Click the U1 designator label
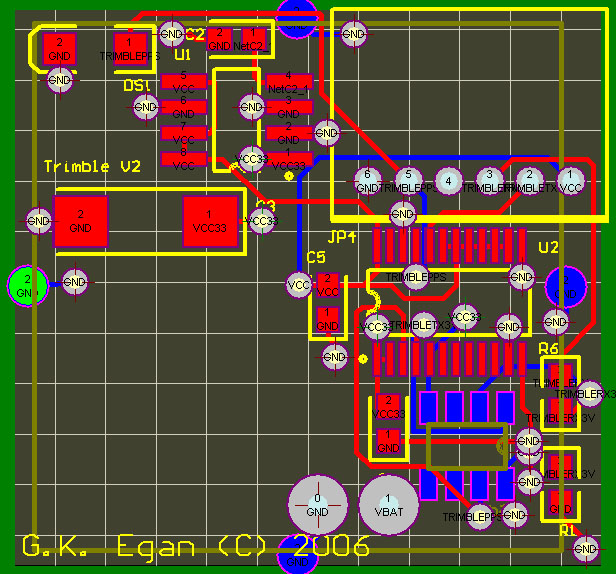This screenshot has height=574, width=616. click(x=183, y=55)
